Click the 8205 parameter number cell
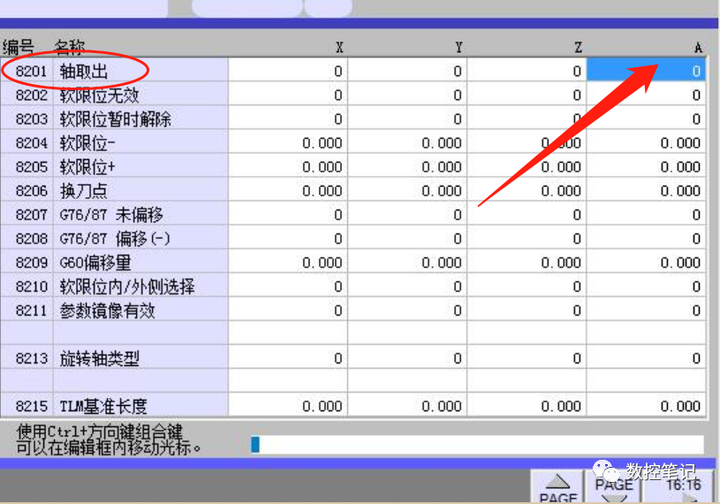The image size is (720, 504). pos(27,167)
